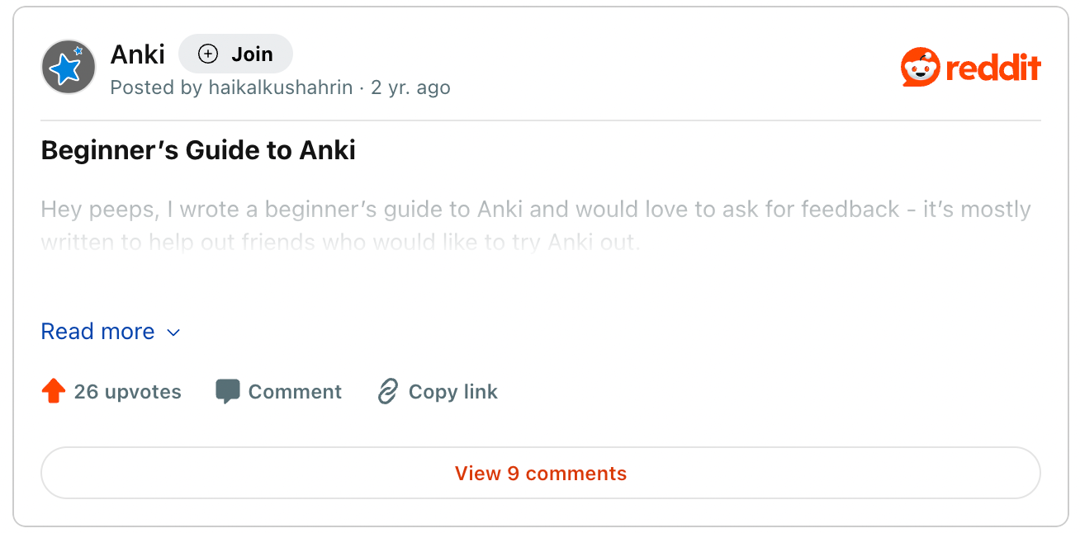The width and height of the screenshot is (1080, 533).
Task: Click the orange upvote arrow icon
Action: [x=53, y=392]
